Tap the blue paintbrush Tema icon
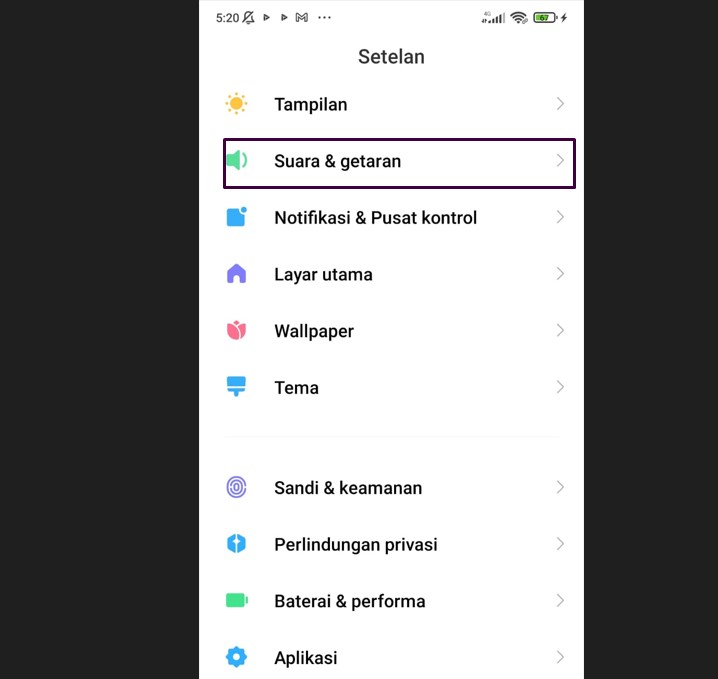 236,386
